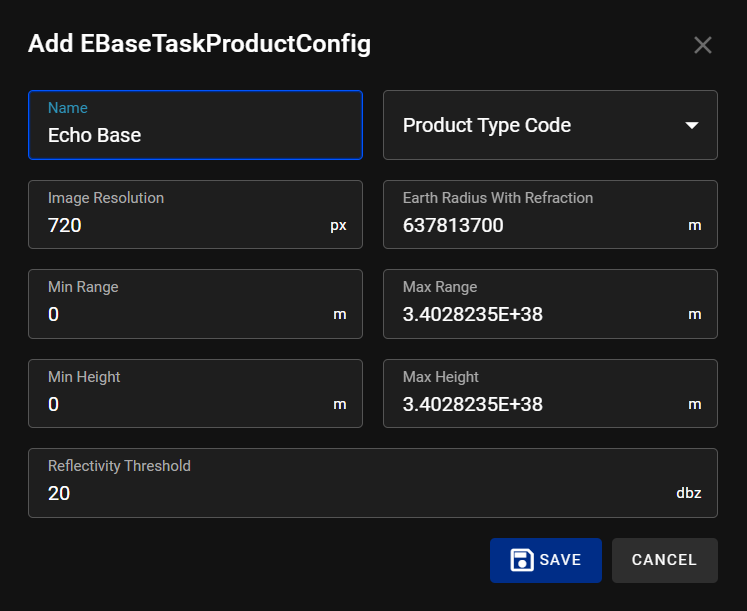Screen dimensions: 747x611
Task: Close the Add EBaseTaskProductConfig dialog
Action: click(x=703, y=45)
